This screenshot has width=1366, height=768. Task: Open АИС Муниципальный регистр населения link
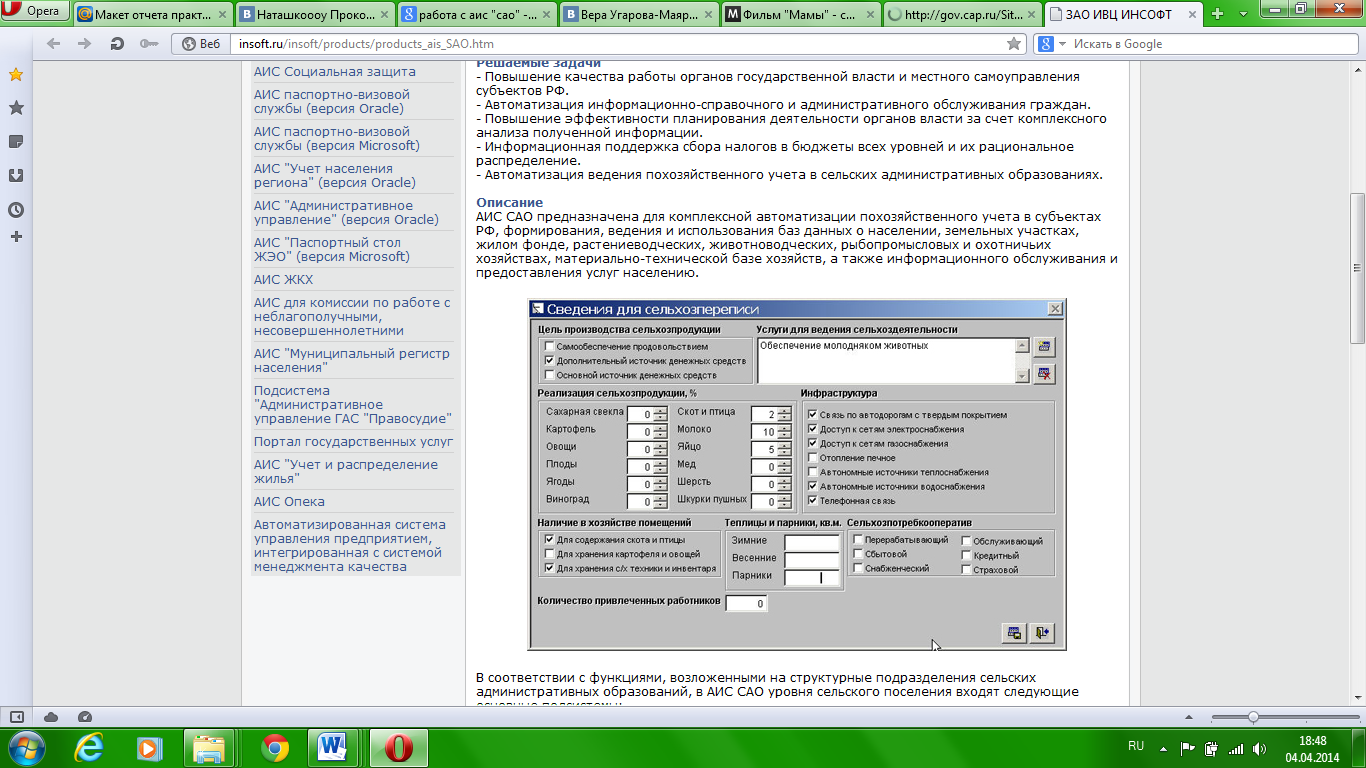click(x=352, y=360)
